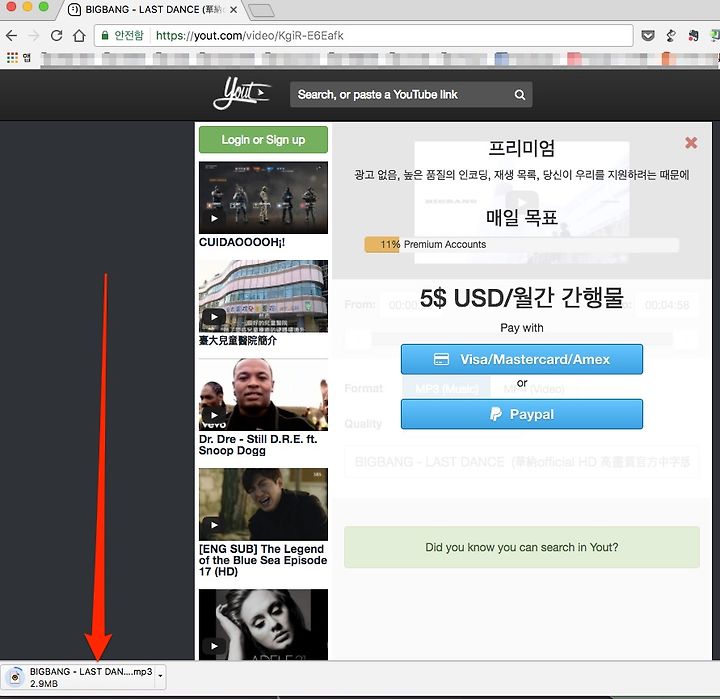
Task: Close the BIGBANG browser tab
Action: [234, 10]
